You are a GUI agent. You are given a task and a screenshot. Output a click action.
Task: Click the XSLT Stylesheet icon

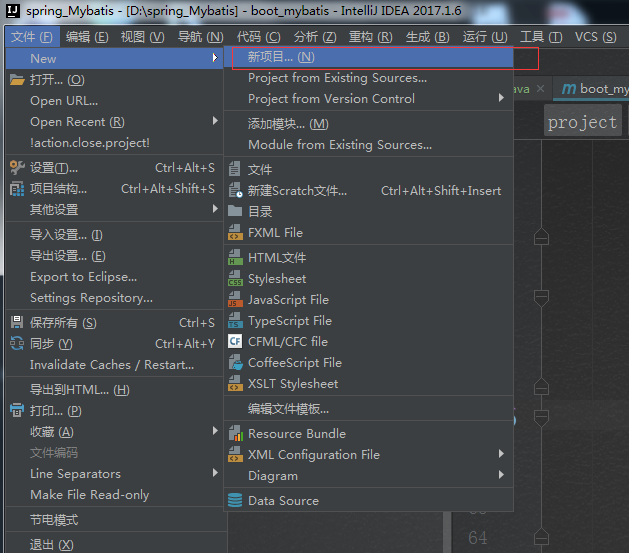[235, 383]
